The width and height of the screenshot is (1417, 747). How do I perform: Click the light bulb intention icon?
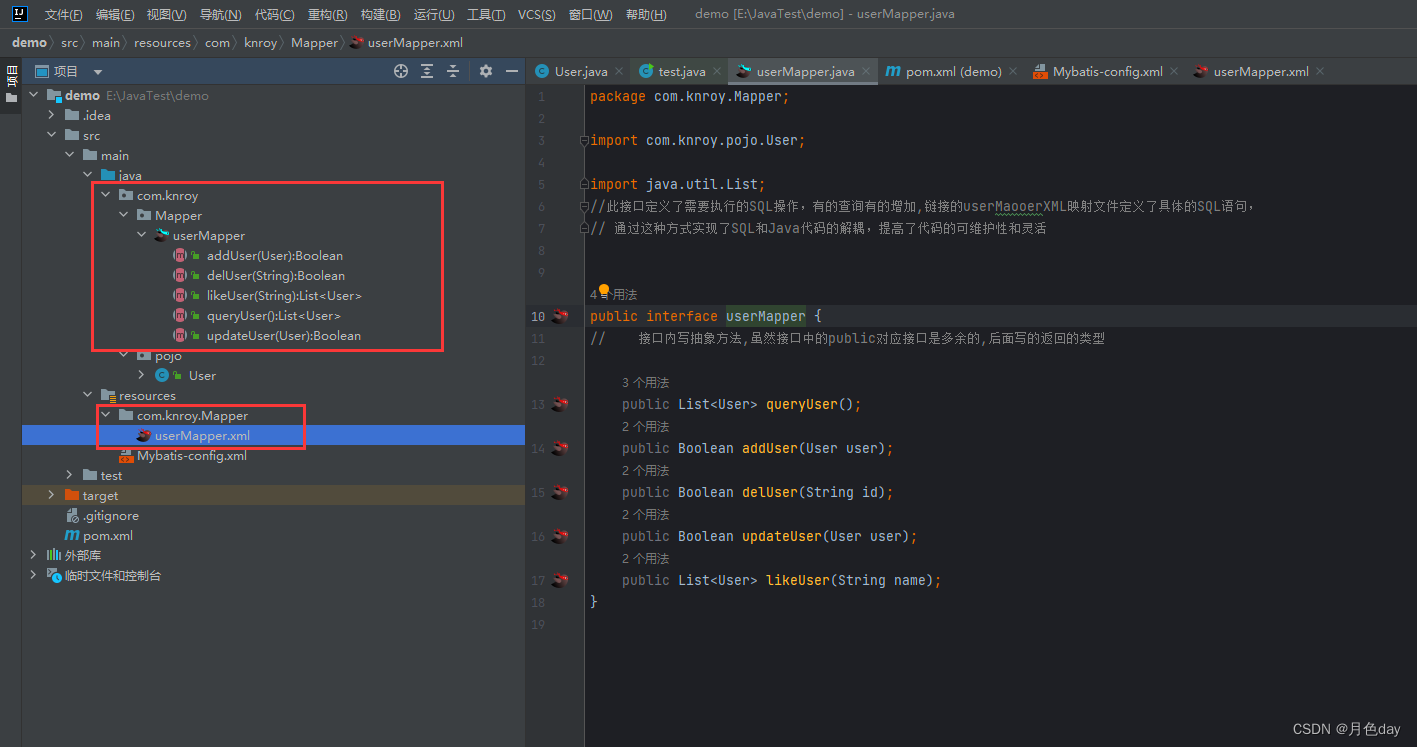(604, 291)
